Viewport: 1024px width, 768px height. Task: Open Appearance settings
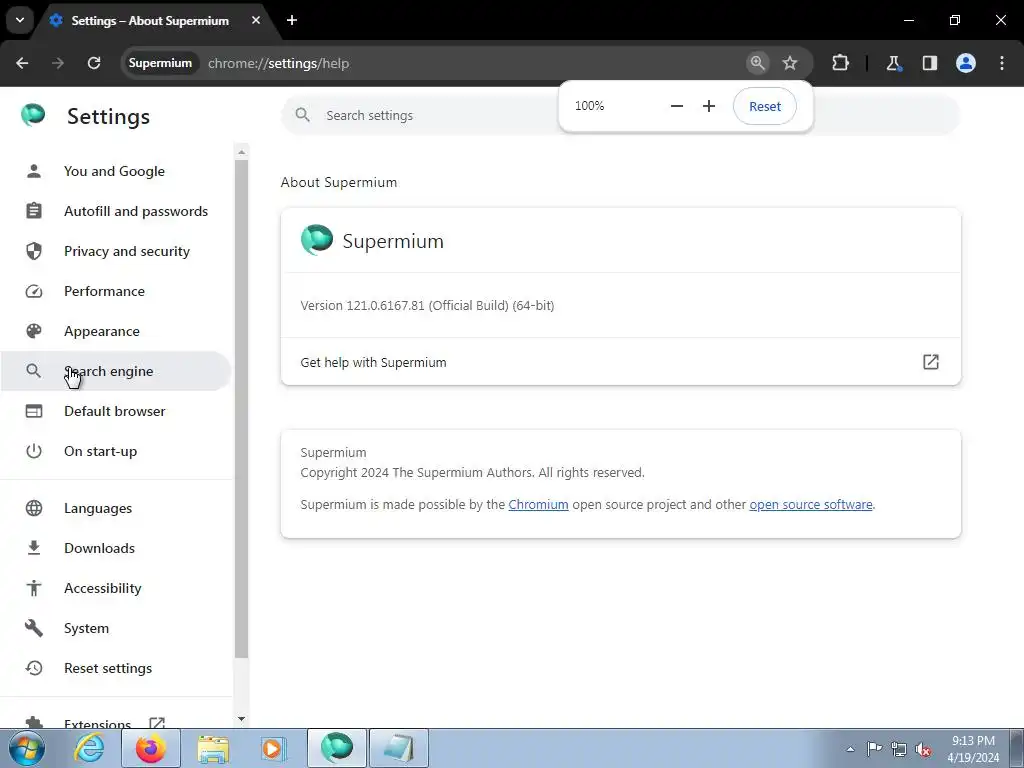coord(114,331)
